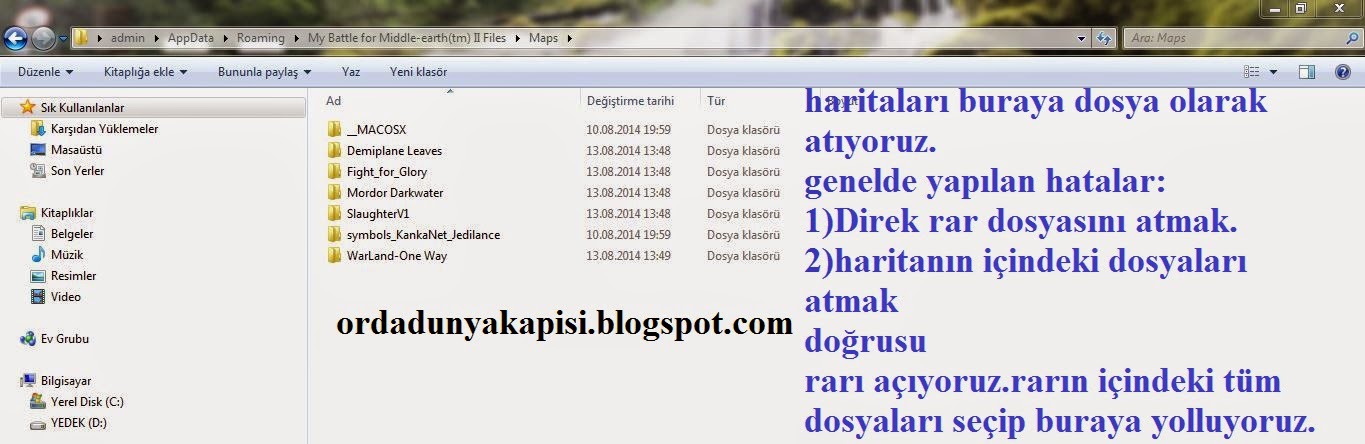Go forward with the Forward arrow button

coord(43,39)
